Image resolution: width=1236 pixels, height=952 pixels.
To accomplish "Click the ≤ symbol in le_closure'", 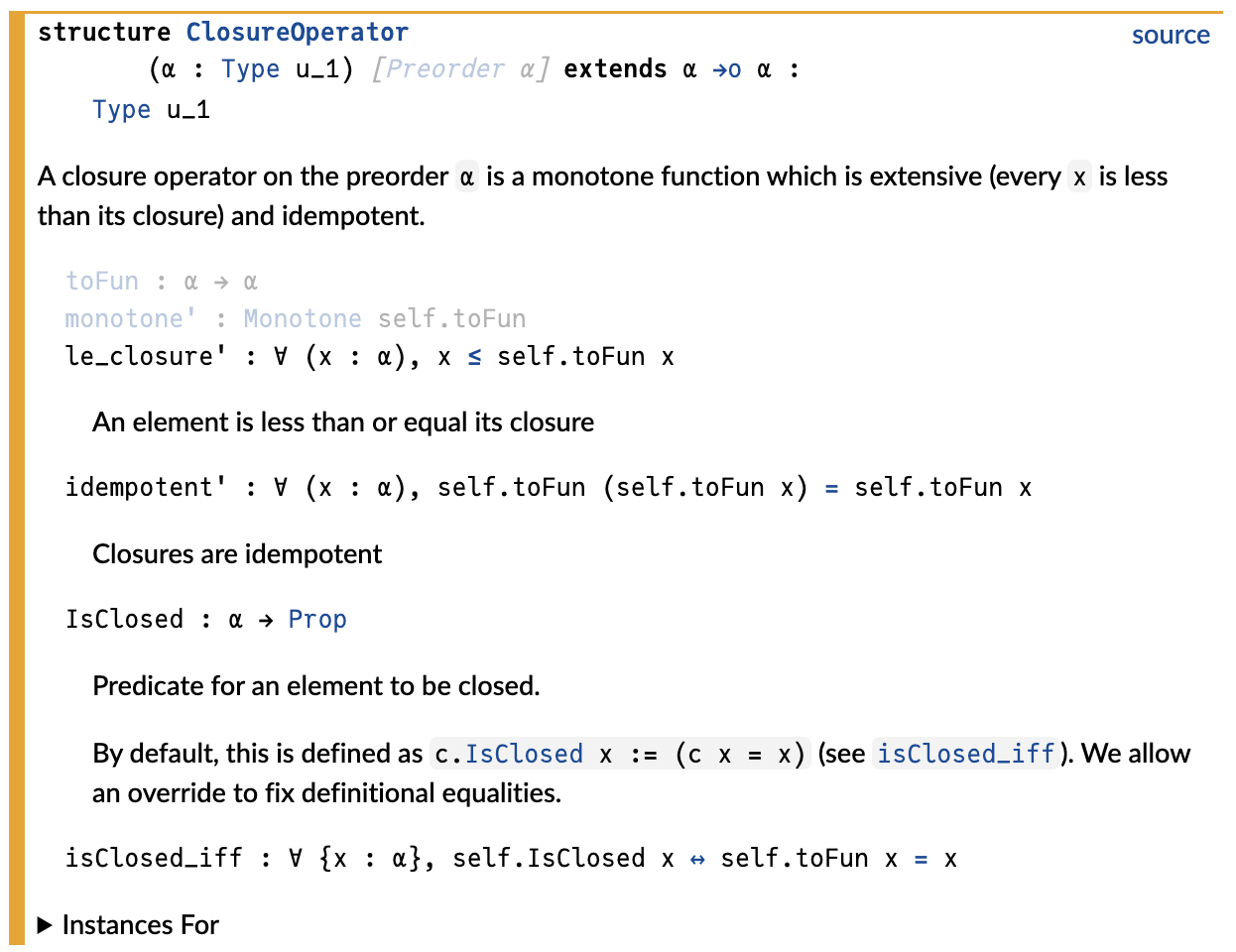I will (474, 357).
